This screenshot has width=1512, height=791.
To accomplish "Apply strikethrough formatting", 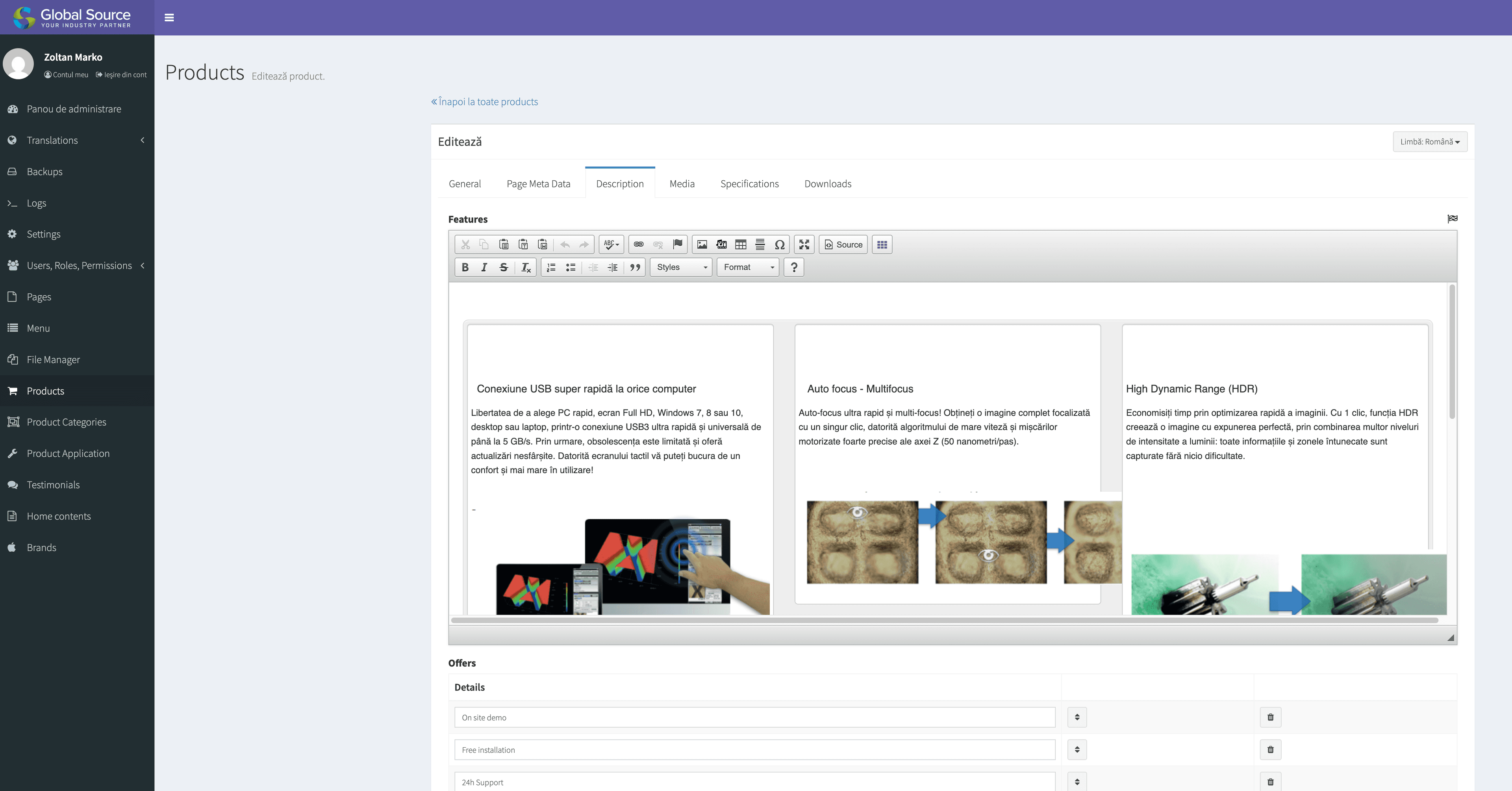I will coord(504,268).
